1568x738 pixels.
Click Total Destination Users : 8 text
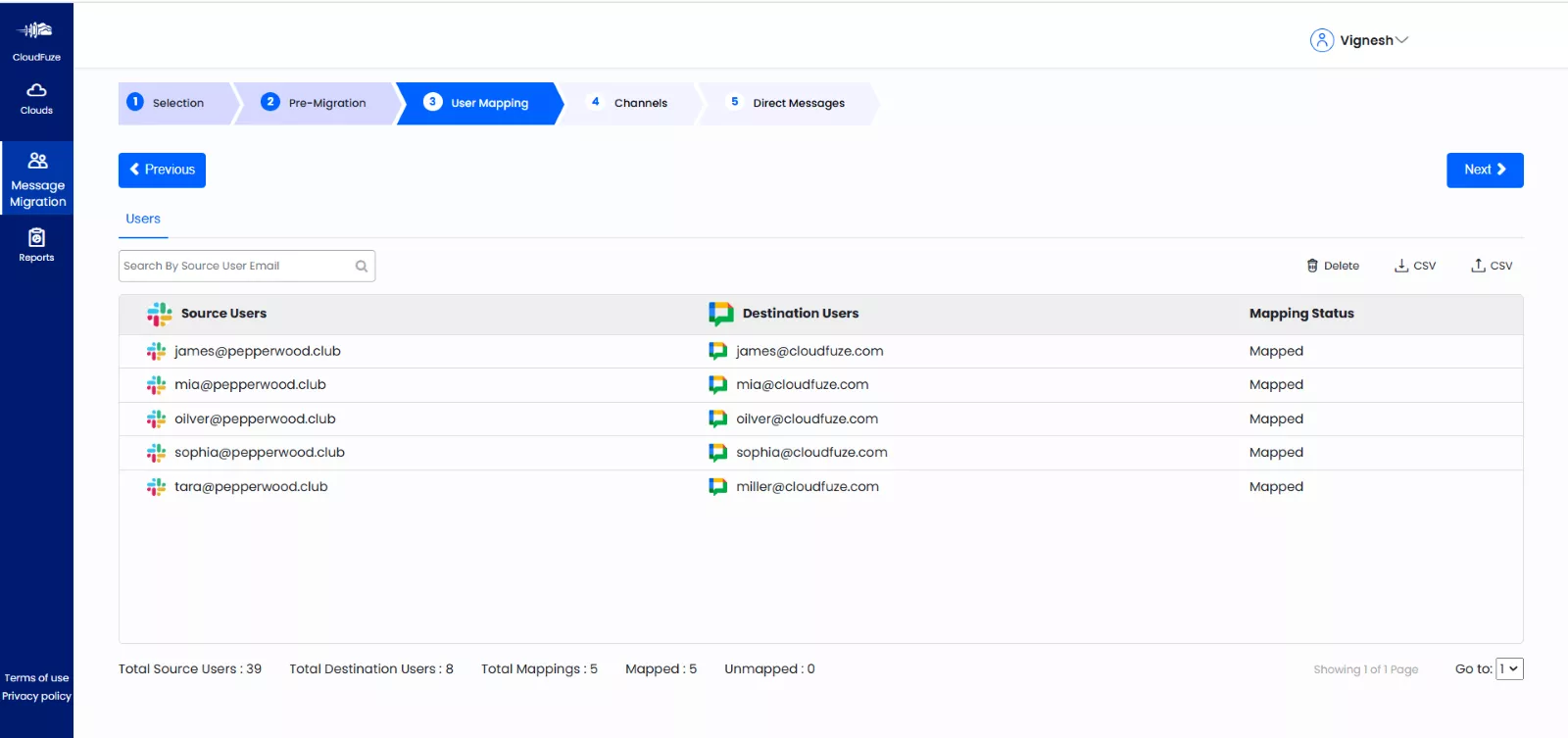click(371, 669)
